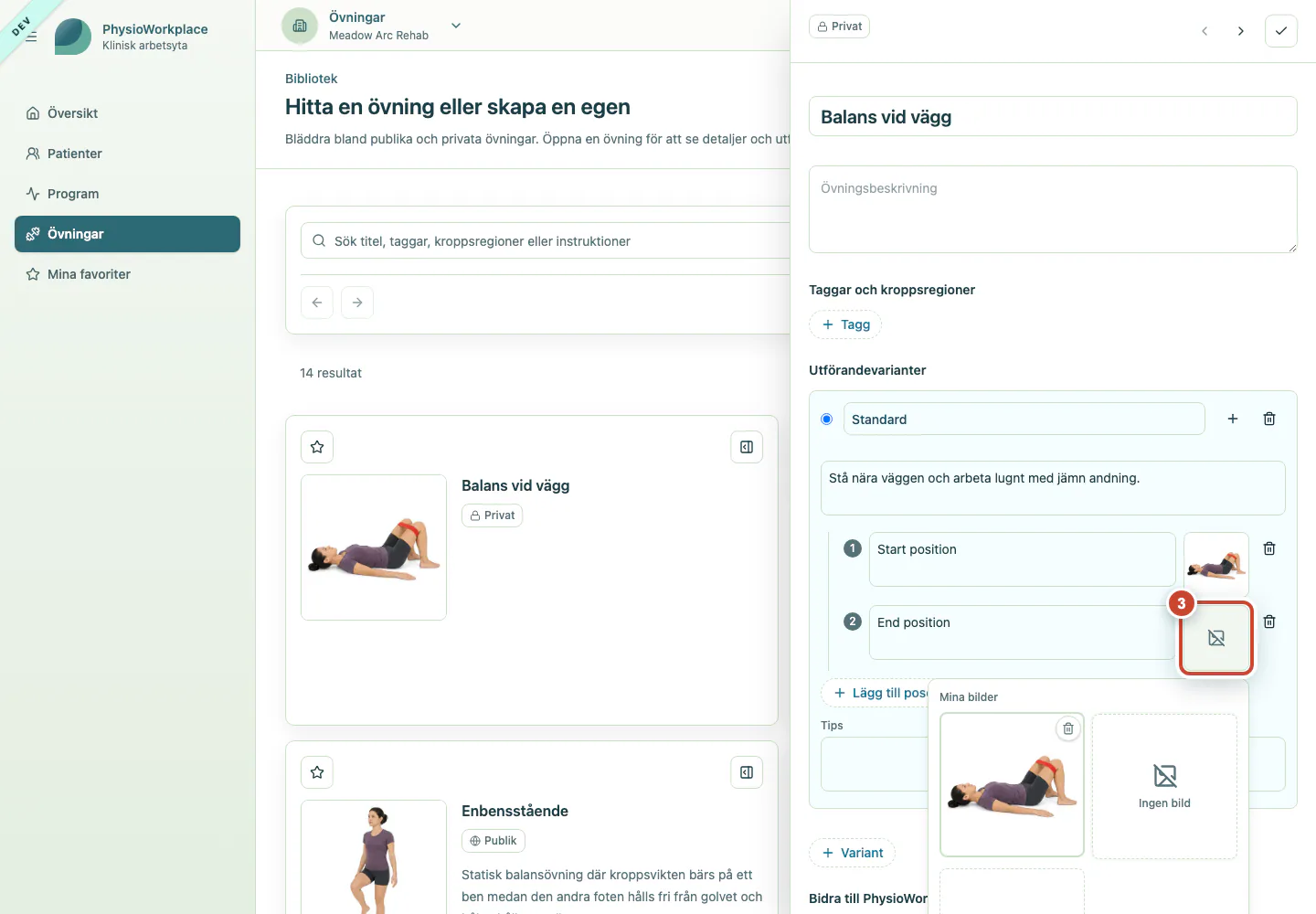Click the PhysioWorkplace logo
The height and width of the screenshot is (914, 1316).
73,37
